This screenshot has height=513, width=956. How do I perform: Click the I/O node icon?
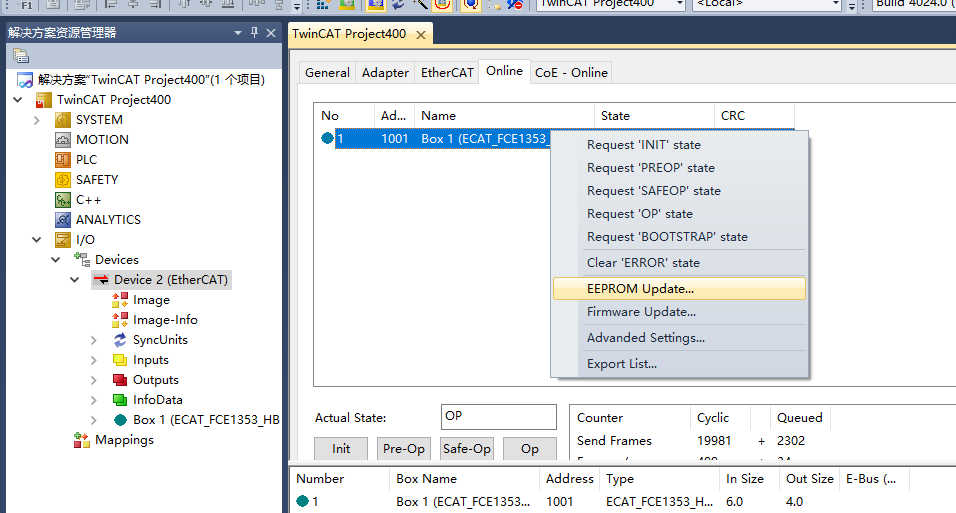[x=63, y=240]
